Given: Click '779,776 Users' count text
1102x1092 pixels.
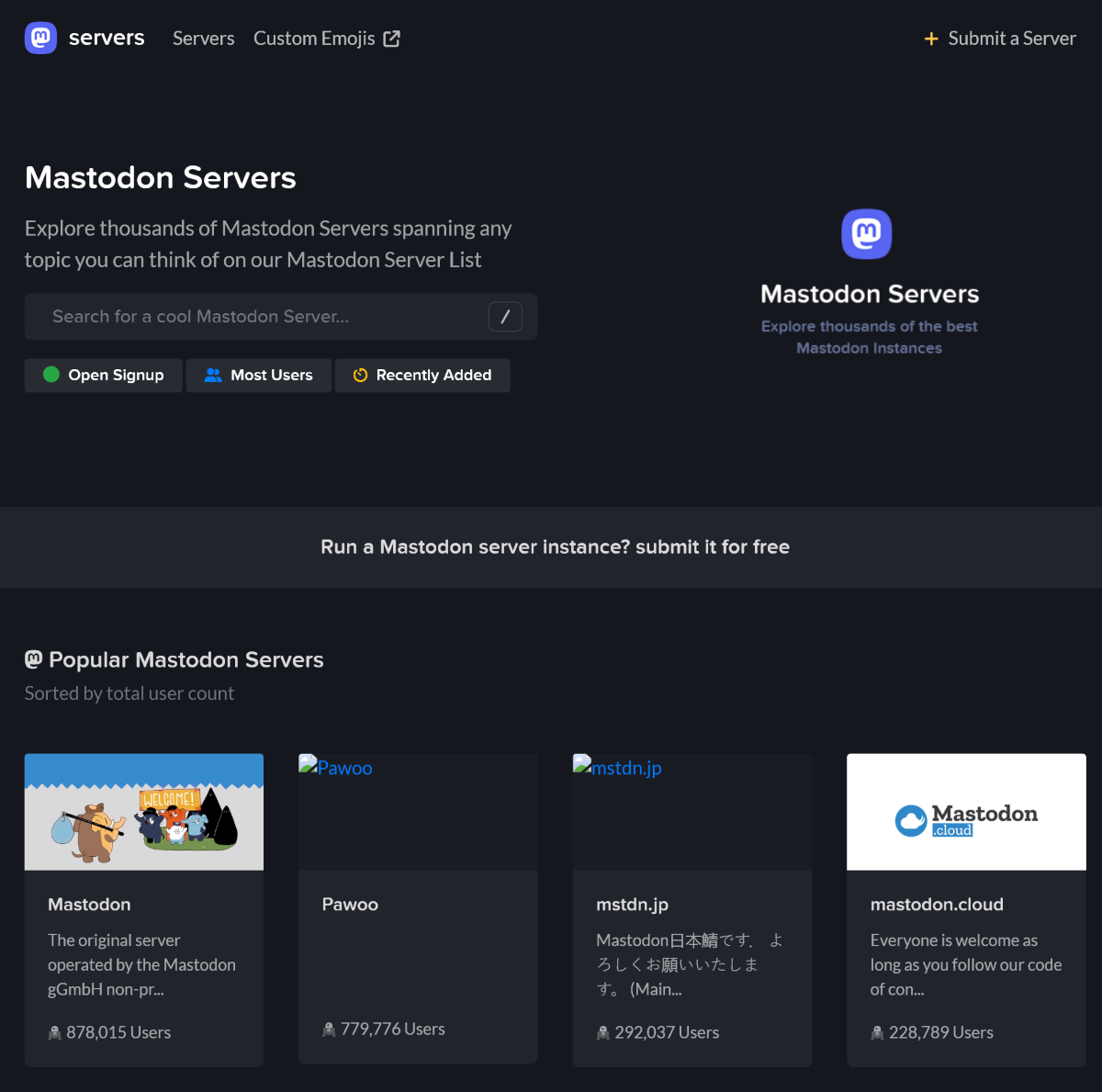Looking at the screenshot, I should point(393,1029).
